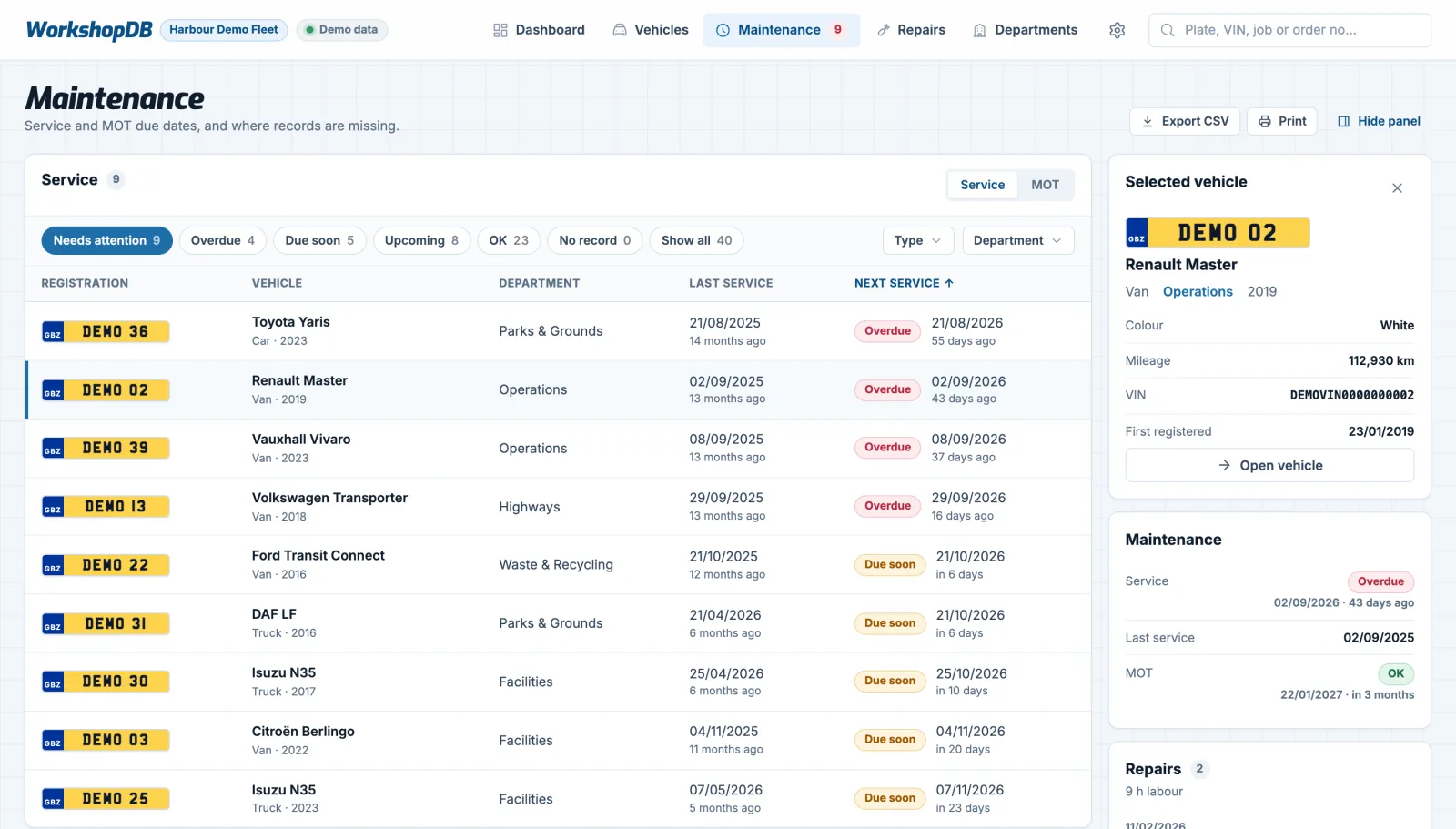Image resolution: width=1456 pixels, height=829 pixels.
Task: Open the settings gear icon
Action: coord(1117,30)
